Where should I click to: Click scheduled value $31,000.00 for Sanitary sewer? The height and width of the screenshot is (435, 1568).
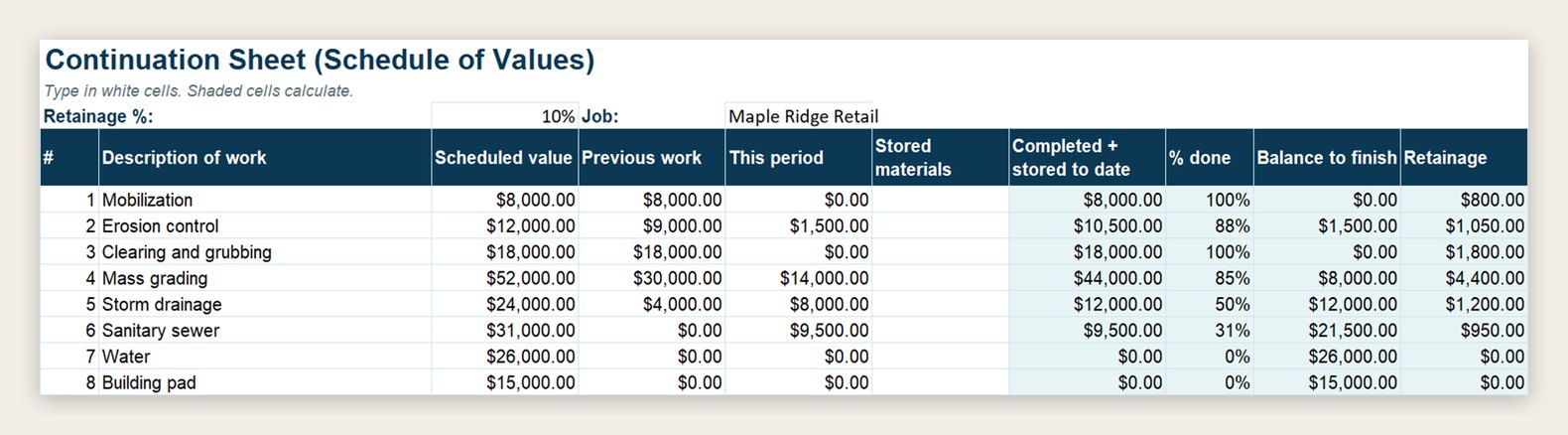504,330
